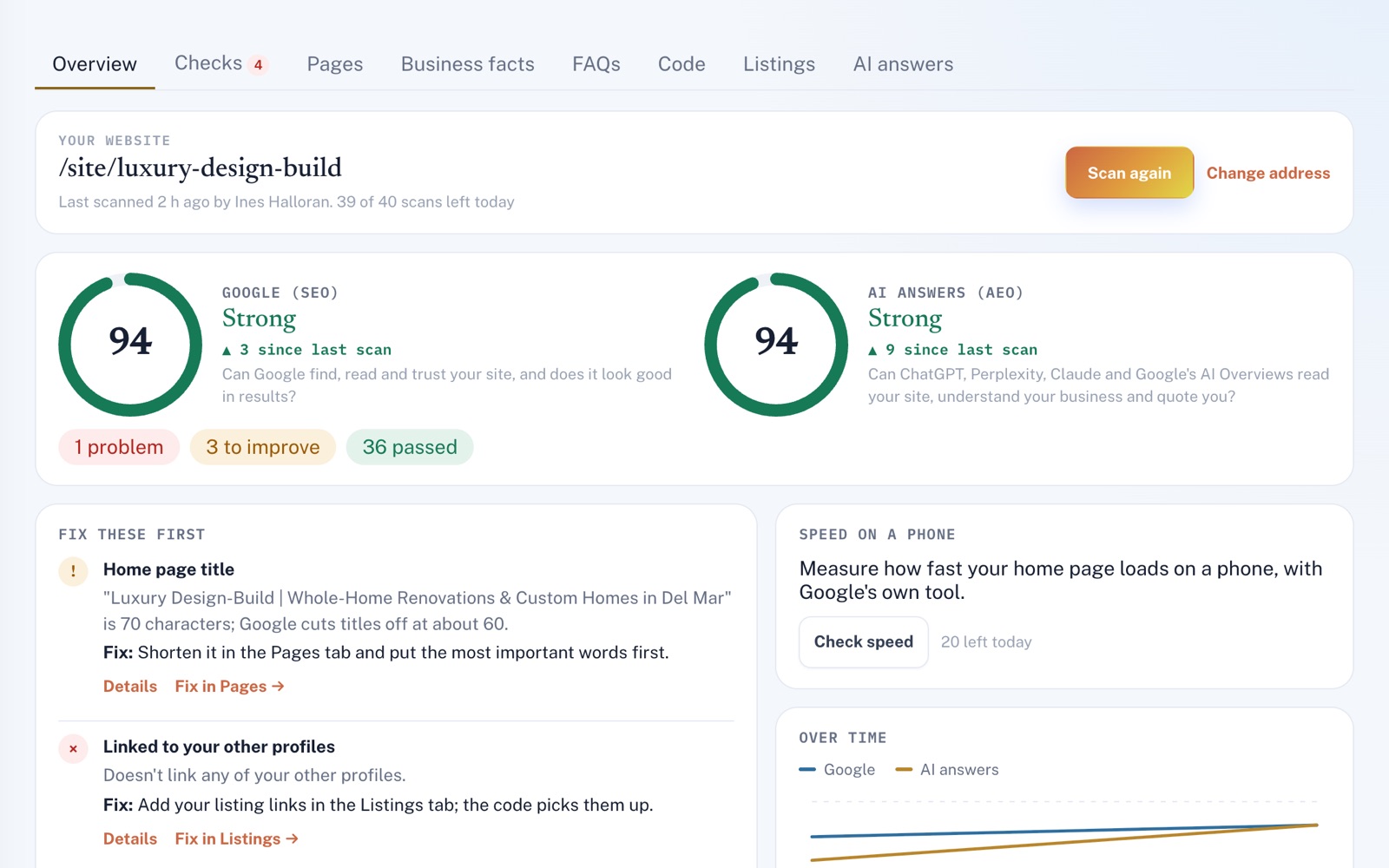Click the Check speed button

point(864,641)
